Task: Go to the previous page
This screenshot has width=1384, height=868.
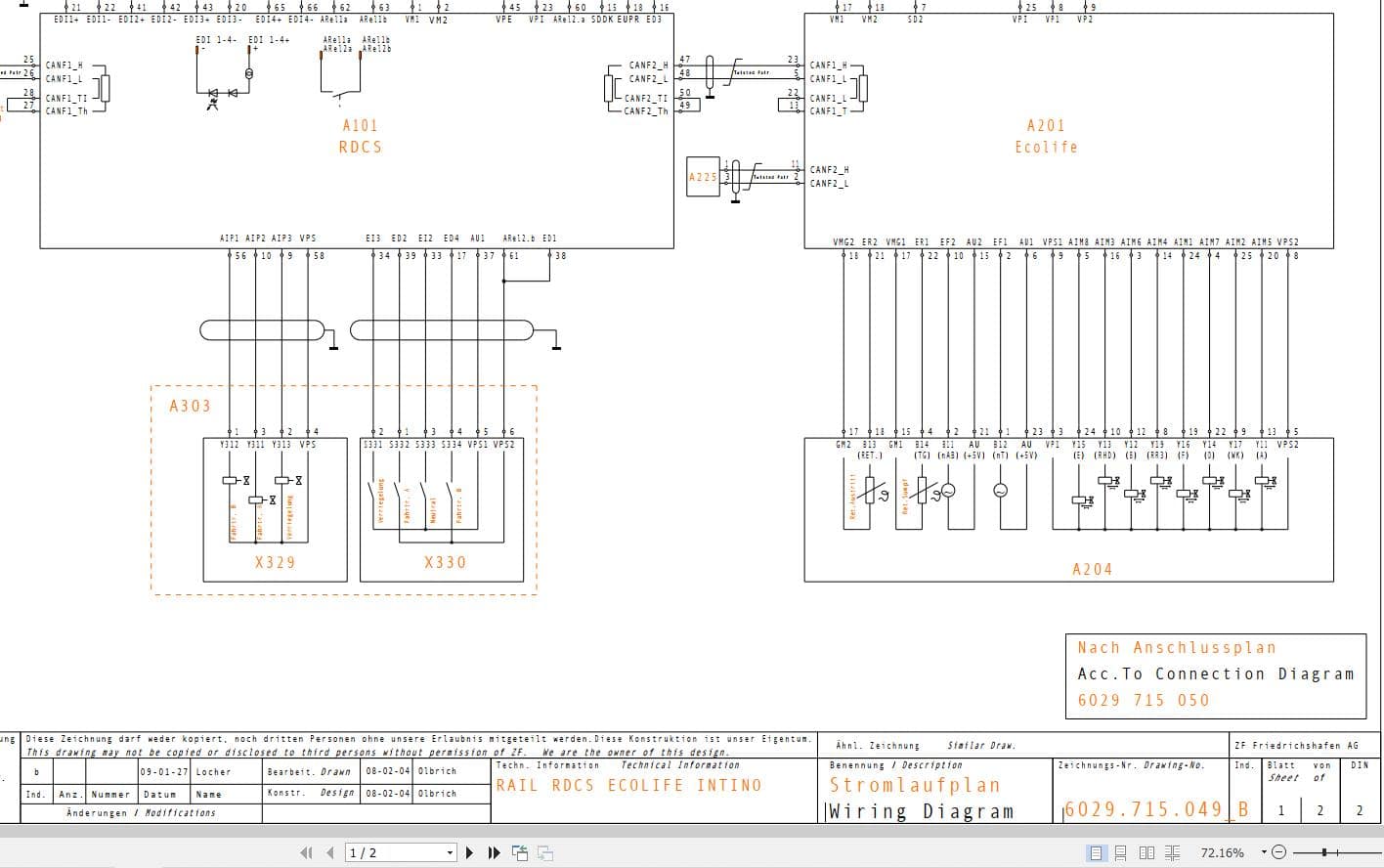Action: [x=330, y=852]
